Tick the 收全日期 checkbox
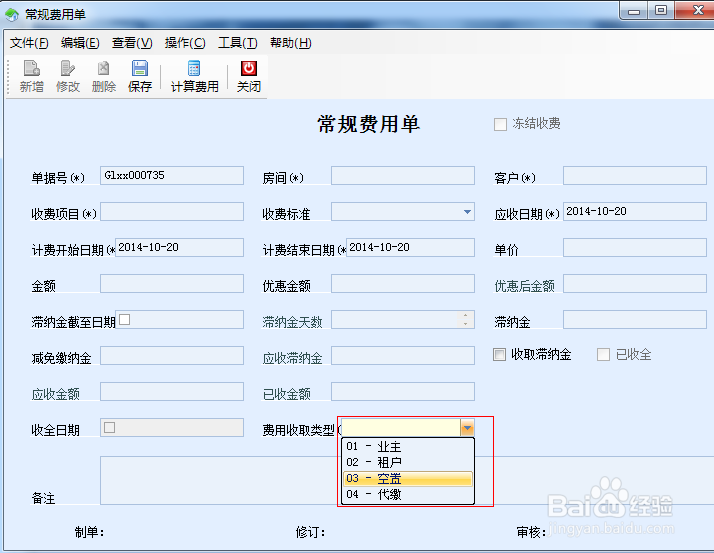The image size is (714, 553). click(109, 427)
